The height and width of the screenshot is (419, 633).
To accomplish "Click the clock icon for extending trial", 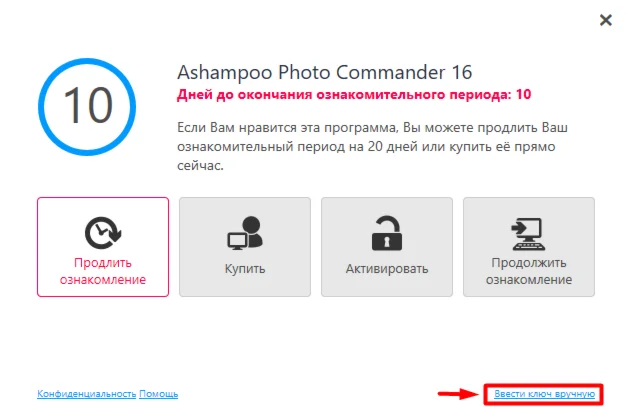I will [x=103, y=233].
